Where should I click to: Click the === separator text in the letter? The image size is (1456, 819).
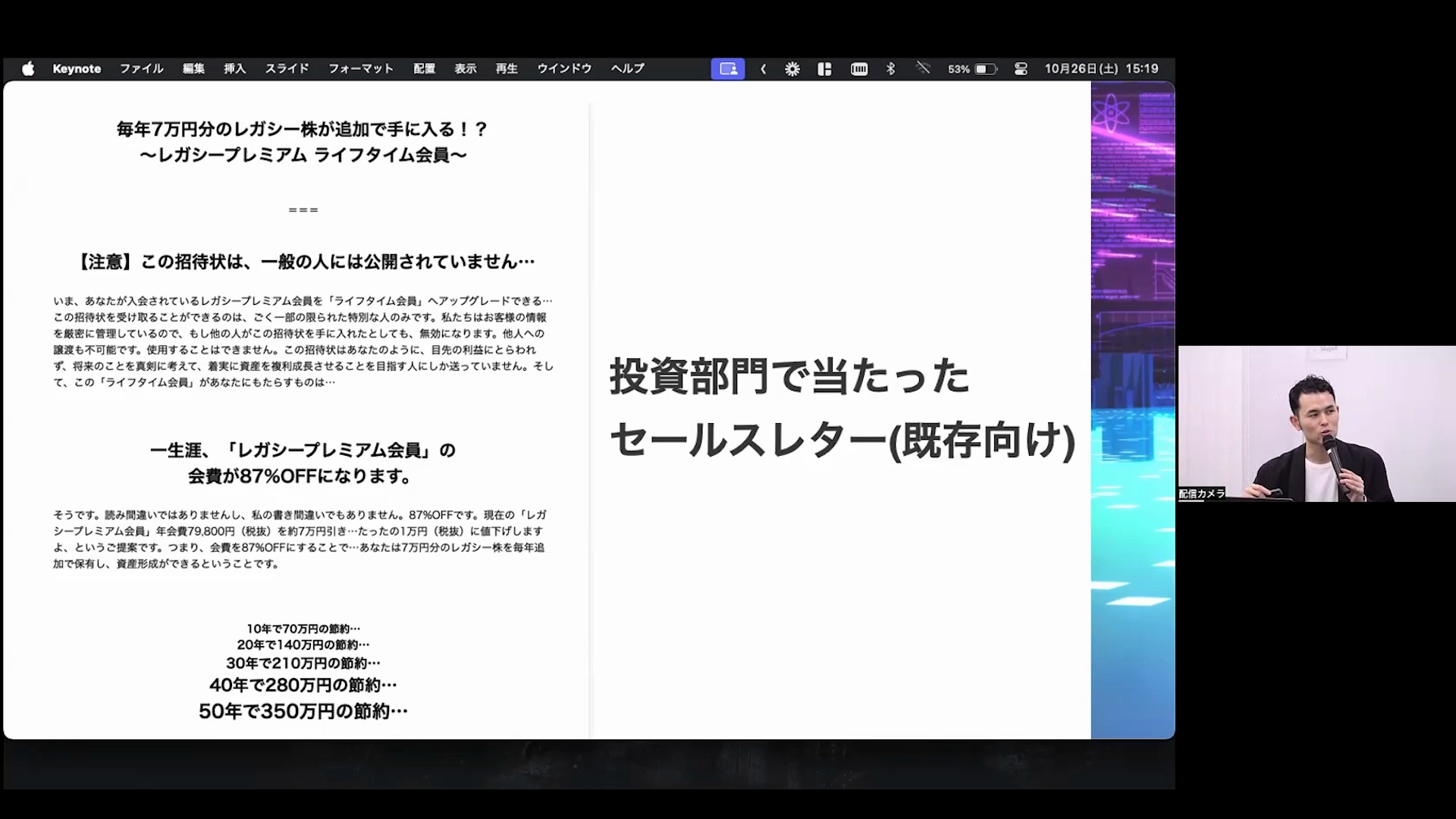(x=303, y=210)
